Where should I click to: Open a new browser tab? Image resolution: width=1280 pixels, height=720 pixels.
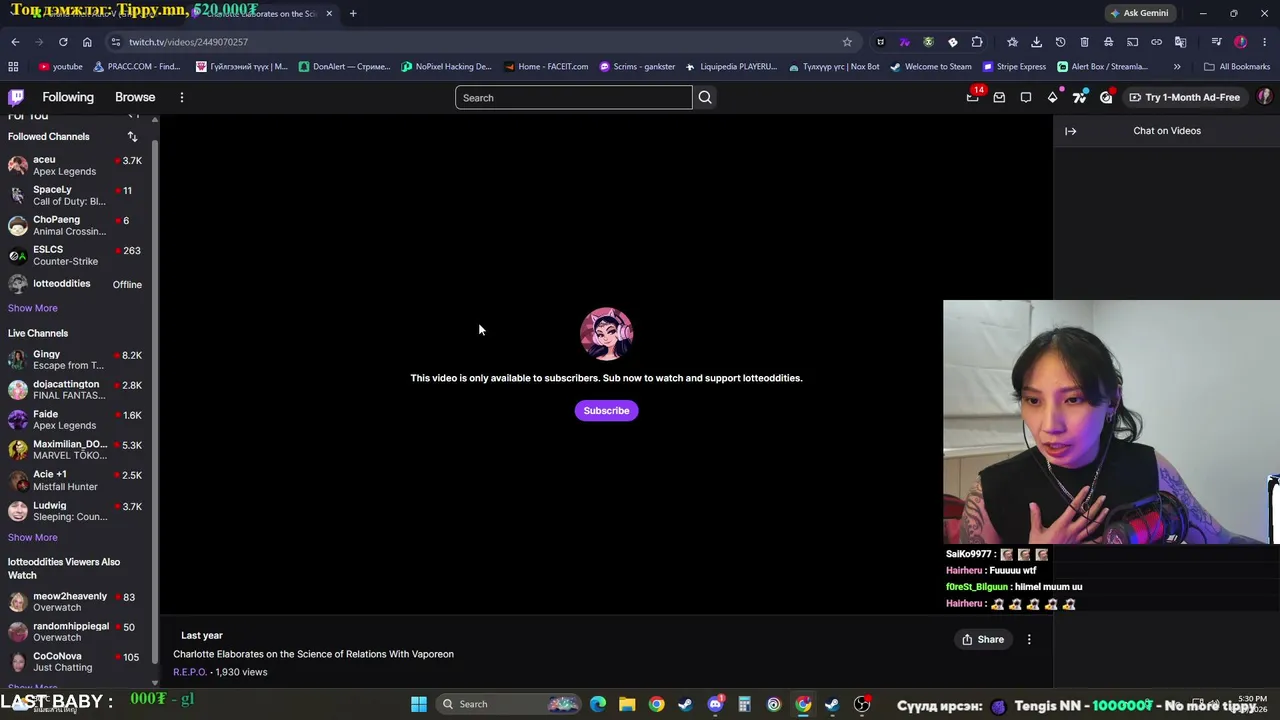click(353, 13)
